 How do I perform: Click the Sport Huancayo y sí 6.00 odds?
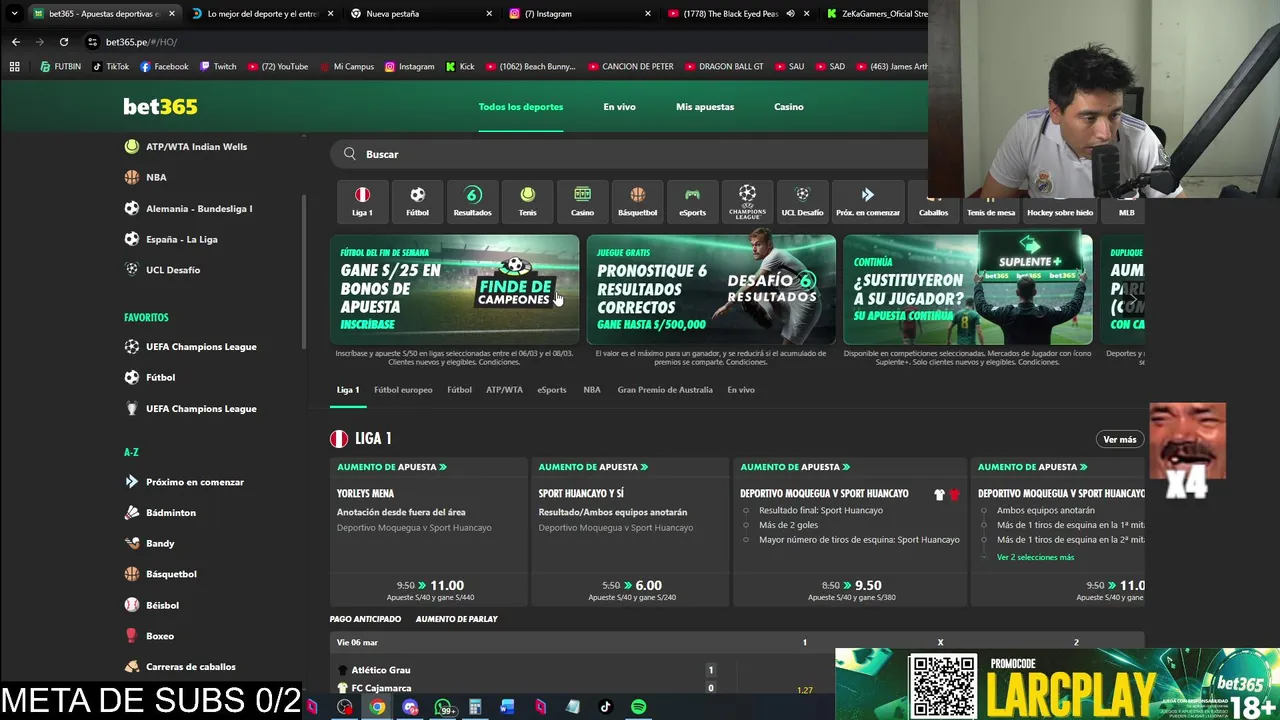point(632,589)
